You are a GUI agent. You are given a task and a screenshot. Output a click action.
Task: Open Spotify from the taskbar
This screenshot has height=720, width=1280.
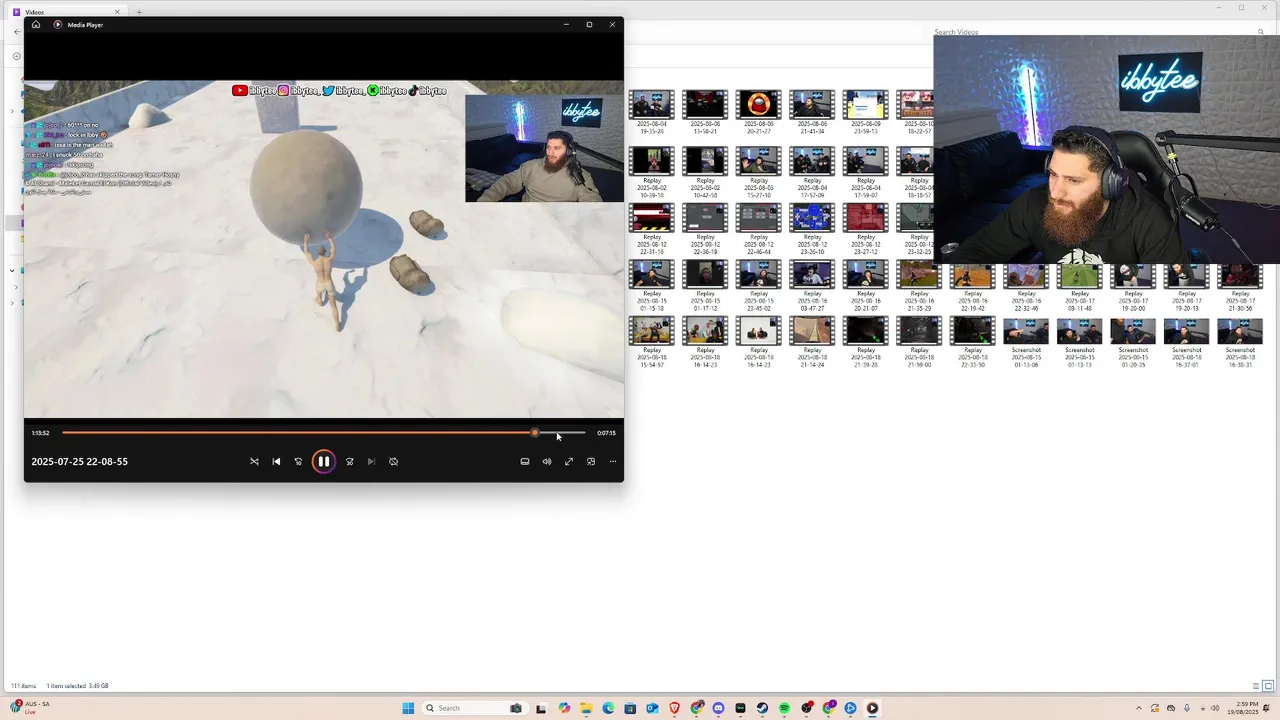pyautogui.click(x=784, y=708)
